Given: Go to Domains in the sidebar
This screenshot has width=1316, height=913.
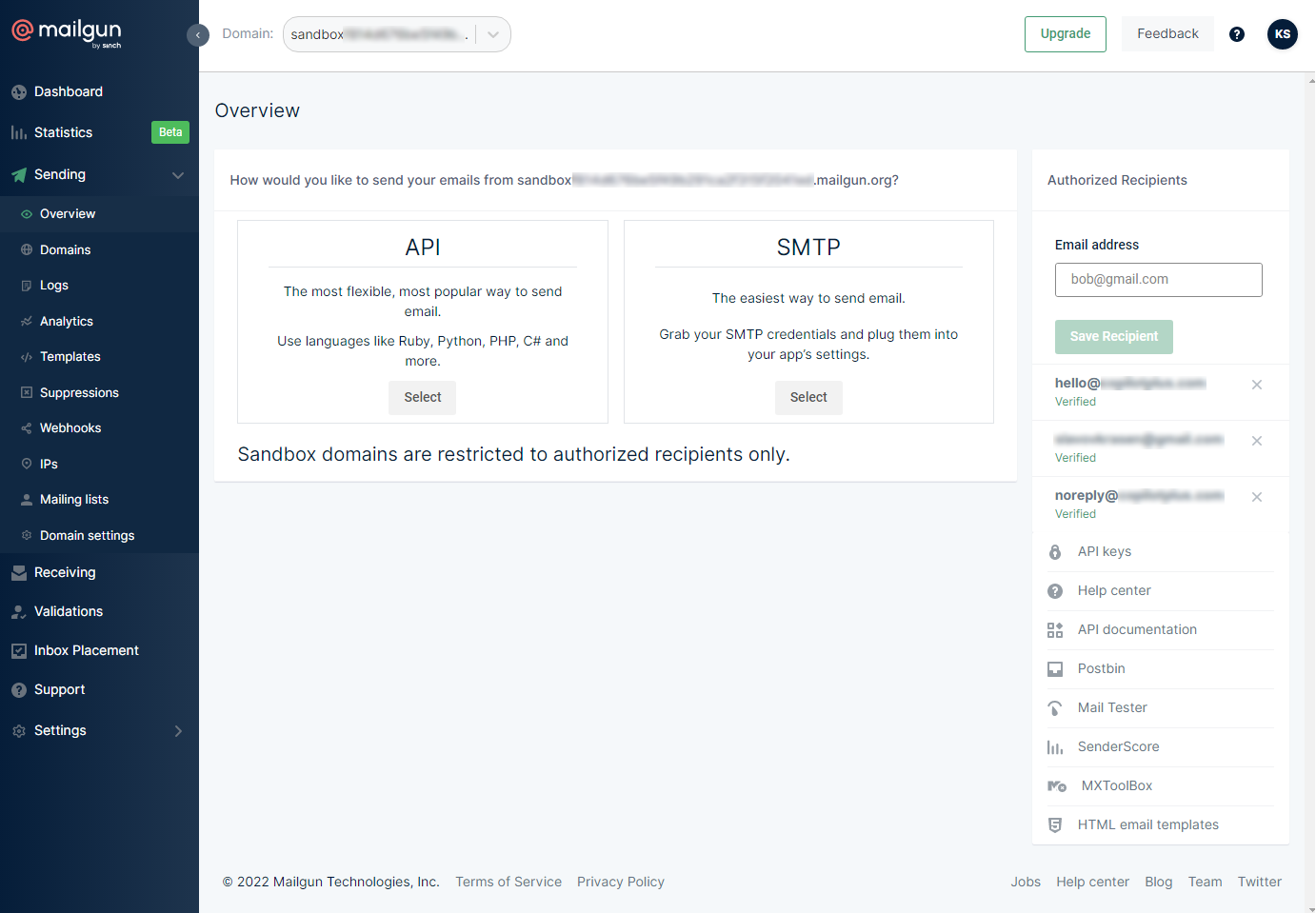Looking at the screenshot, I should (65, 249).
